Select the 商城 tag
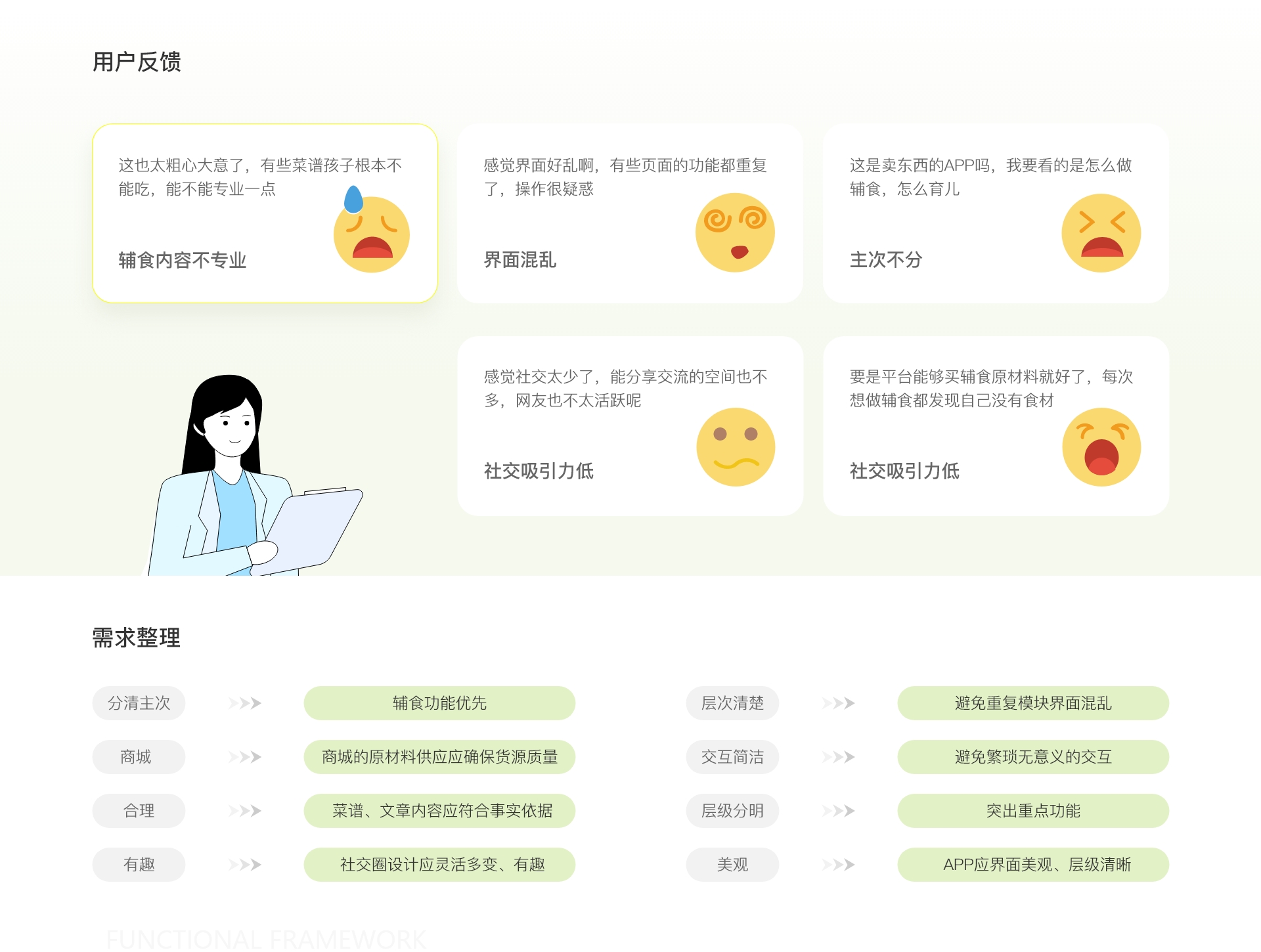 click(x=139, y=757)
